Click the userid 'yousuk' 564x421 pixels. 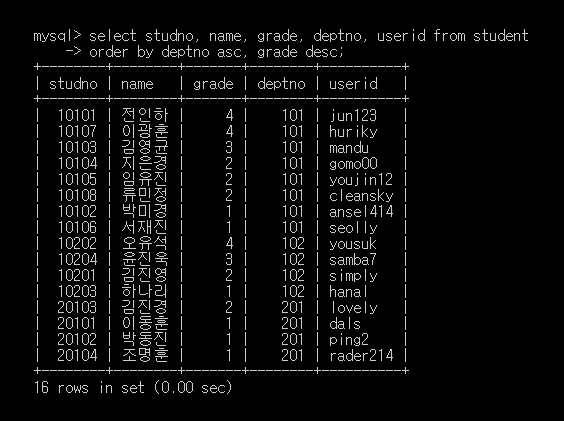(353, 244)
